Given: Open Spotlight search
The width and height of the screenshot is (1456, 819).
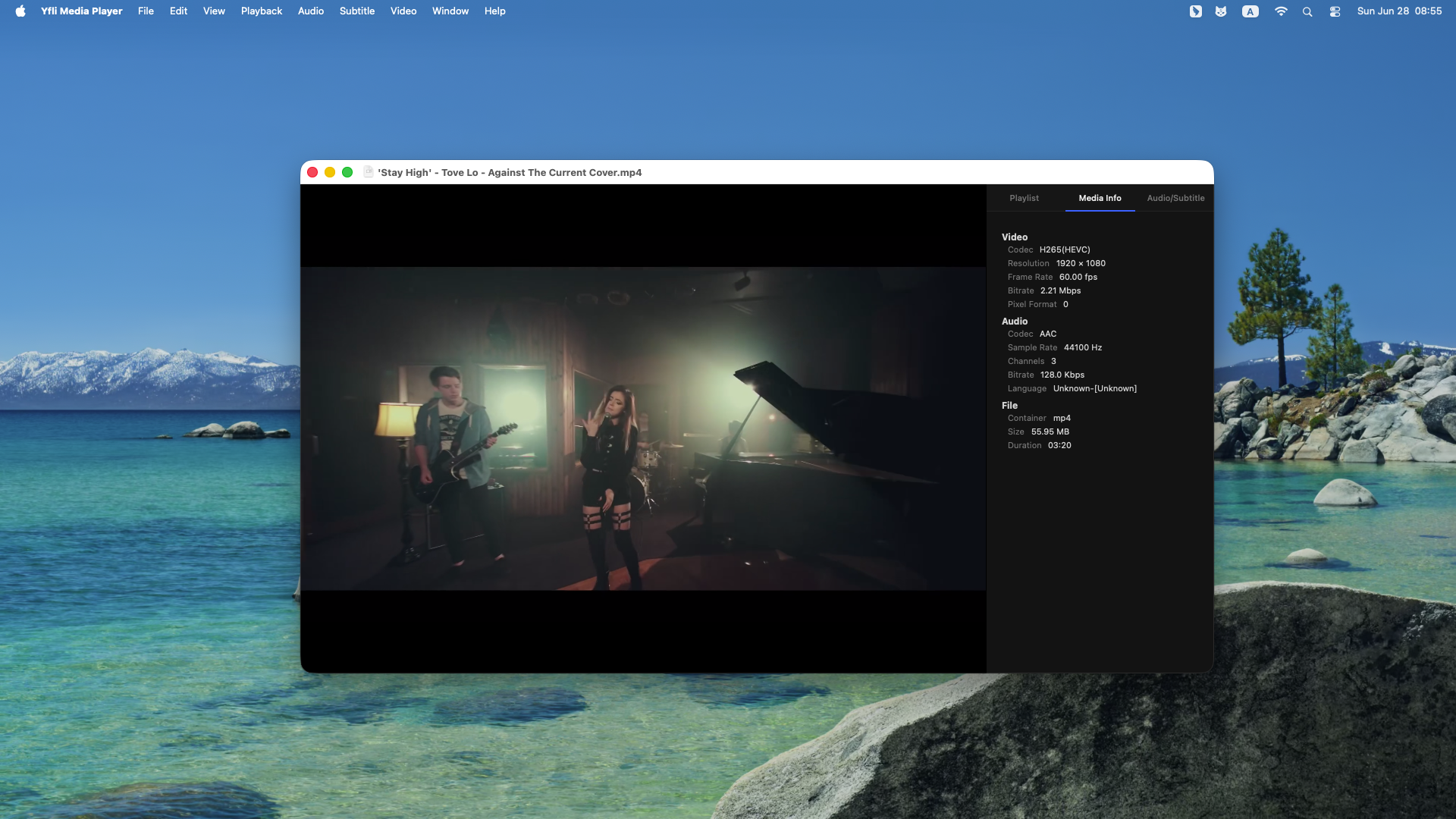Looking at the screenshot, I should point(1307,11).
